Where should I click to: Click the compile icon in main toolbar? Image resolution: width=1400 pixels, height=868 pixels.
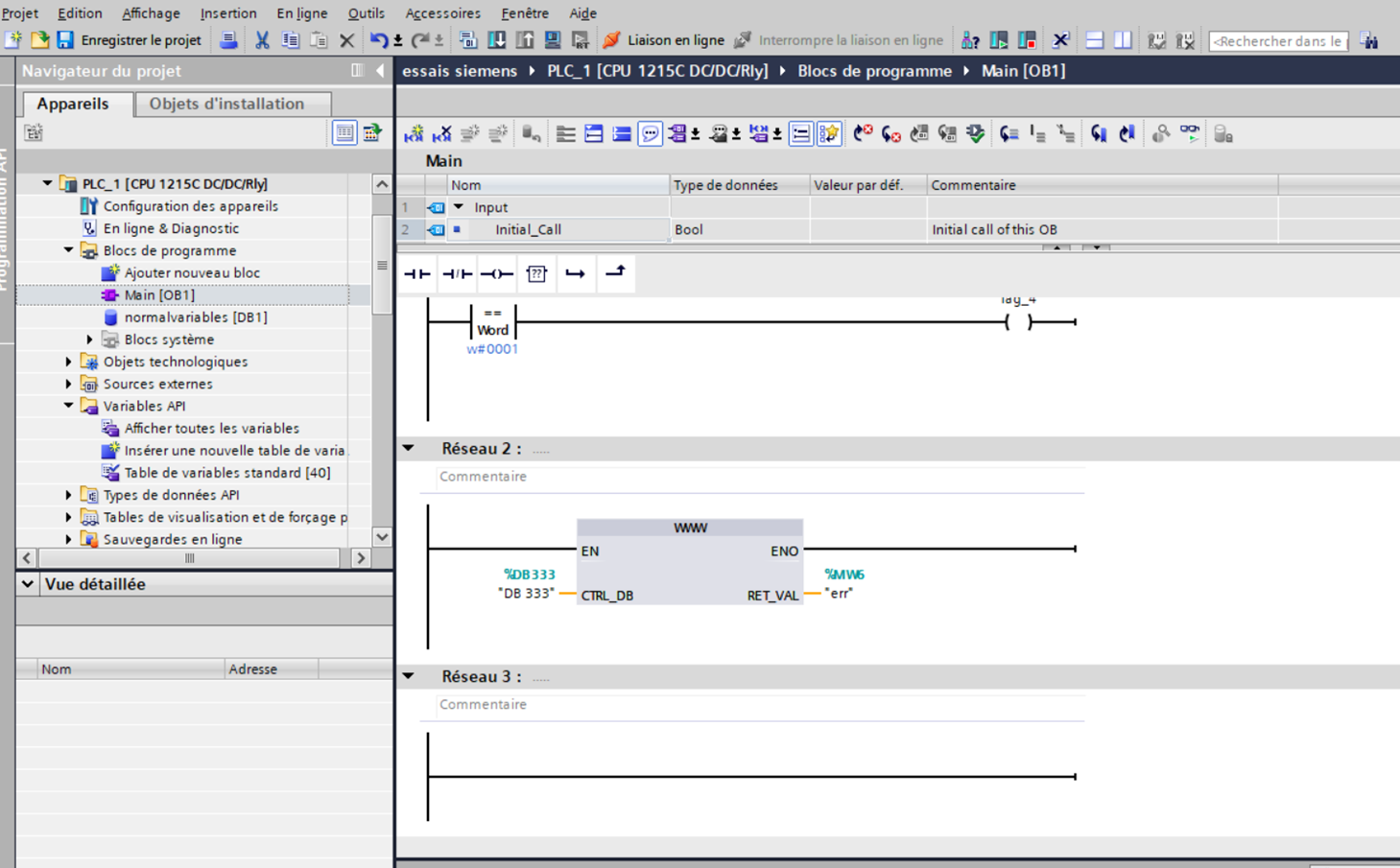[x=468, y=40]
